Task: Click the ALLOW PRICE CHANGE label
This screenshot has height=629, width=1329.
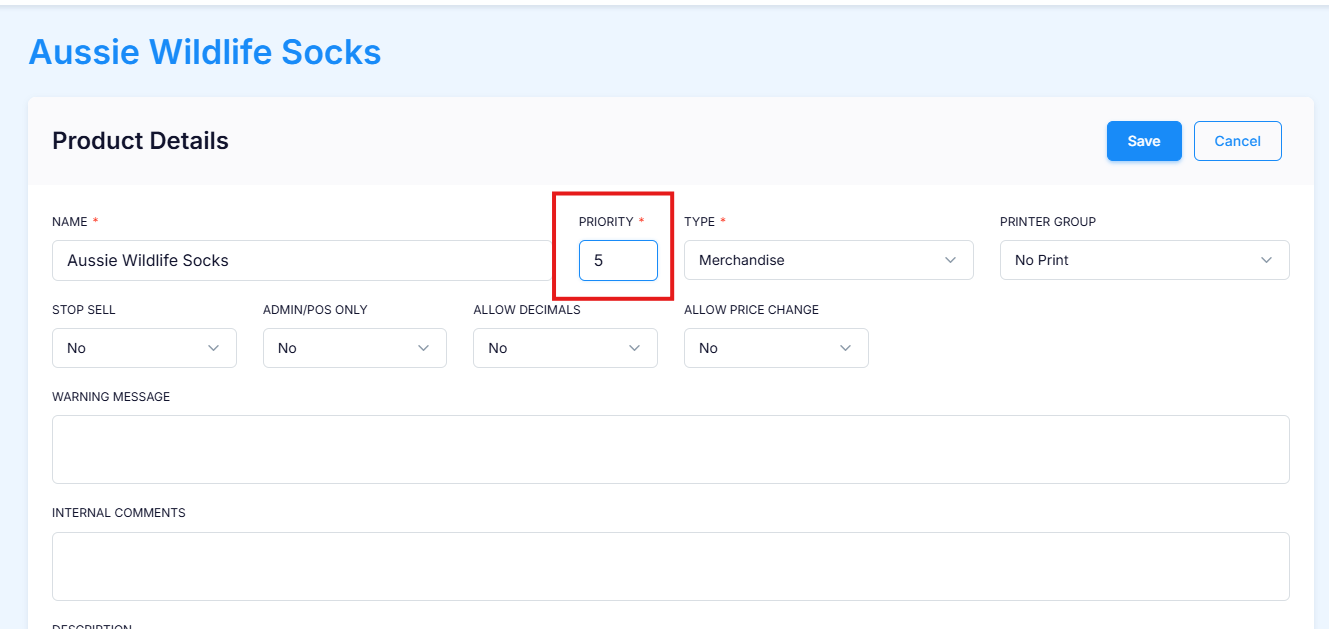Action: (751, 310)
